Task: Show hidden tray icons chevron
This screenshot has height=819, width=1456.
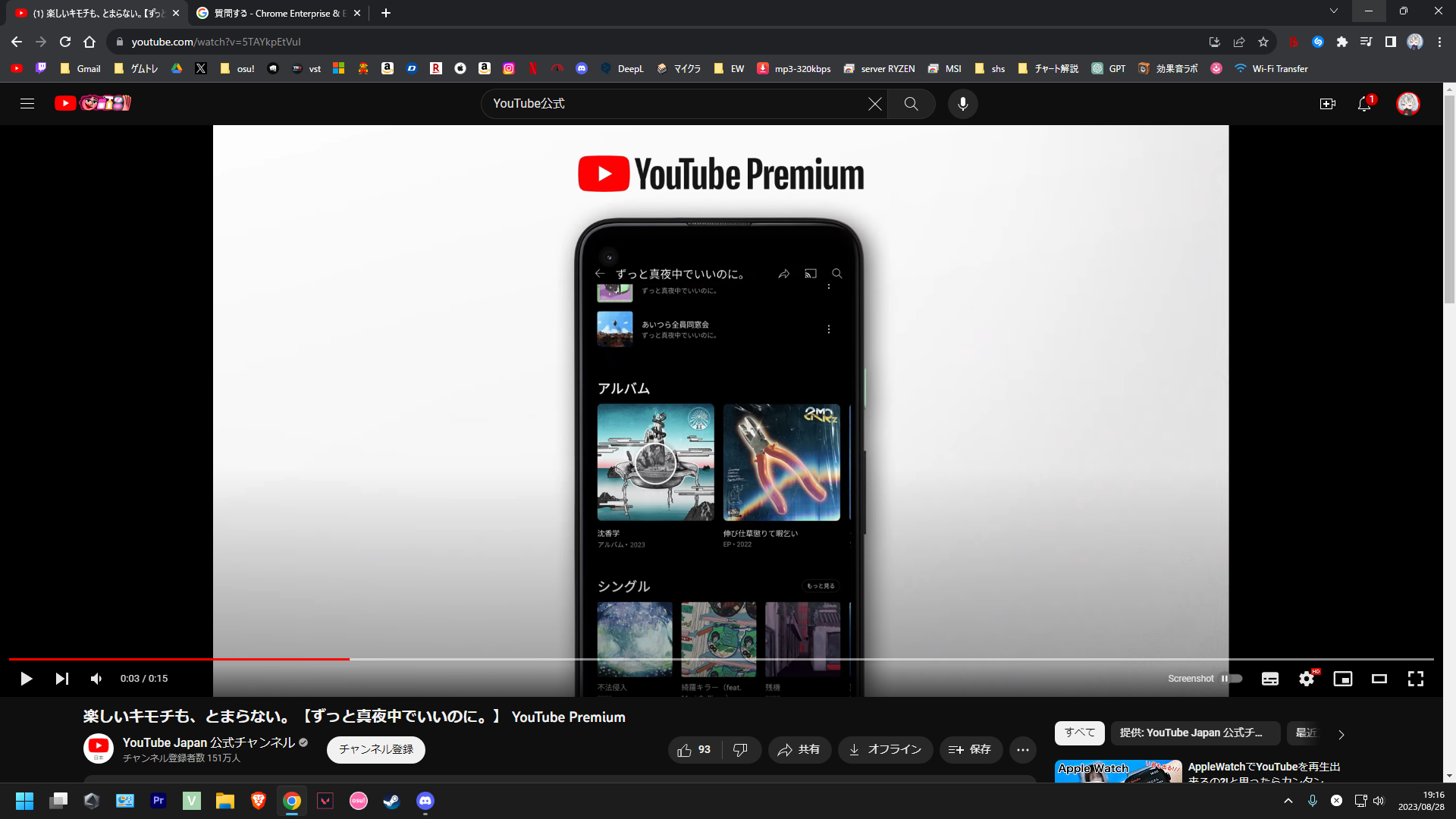Action: [x=1288, y=801]
